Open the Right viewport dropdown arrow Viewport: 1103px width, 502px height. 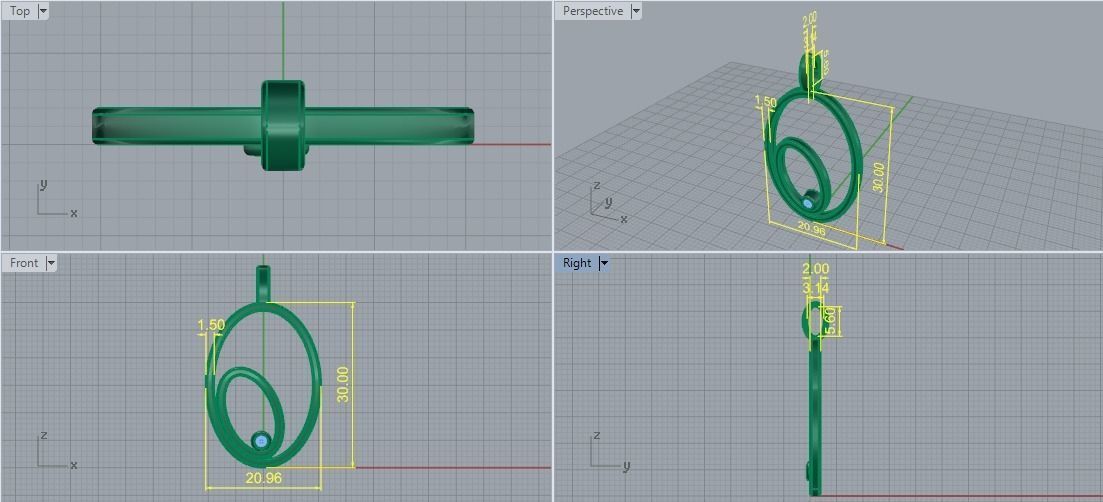[604, 263]
